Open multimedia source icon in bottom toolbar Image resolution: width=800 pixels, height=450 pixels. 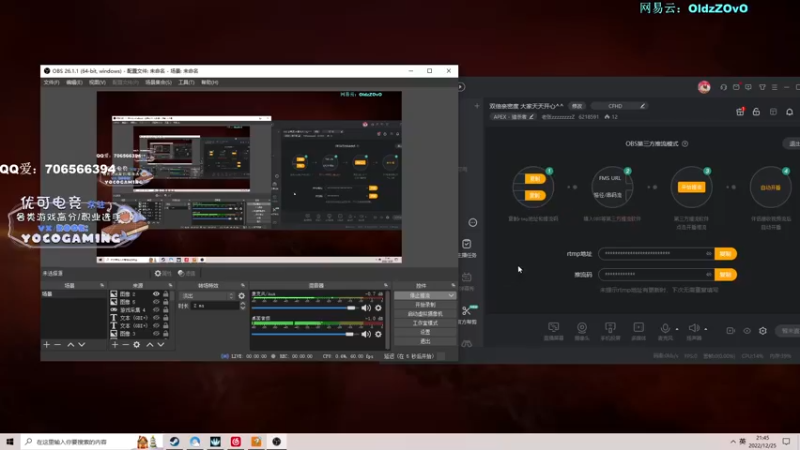click(638, 328)
